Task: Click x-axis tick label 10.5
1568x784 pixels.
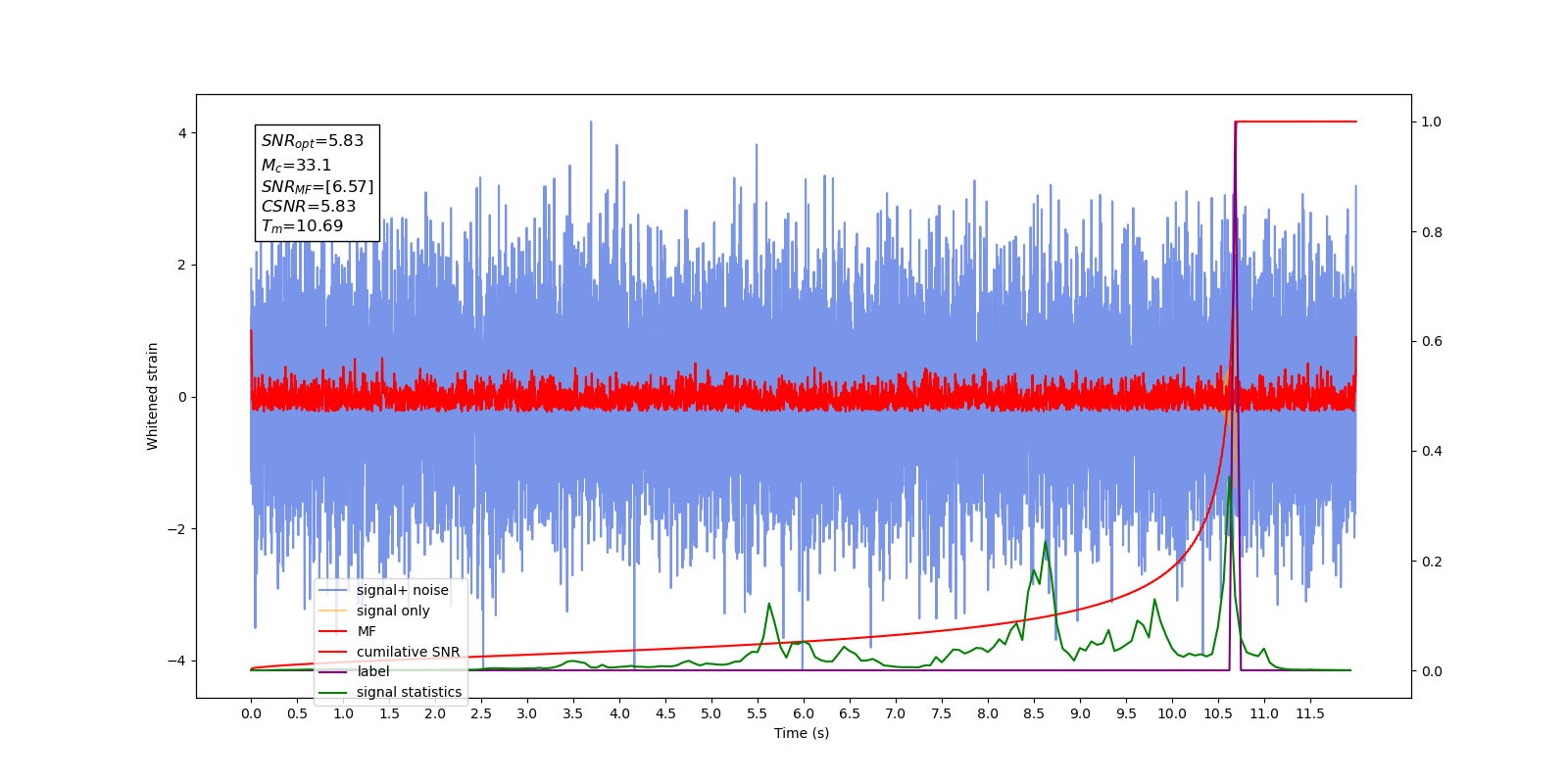Action: click(1218, 713)
